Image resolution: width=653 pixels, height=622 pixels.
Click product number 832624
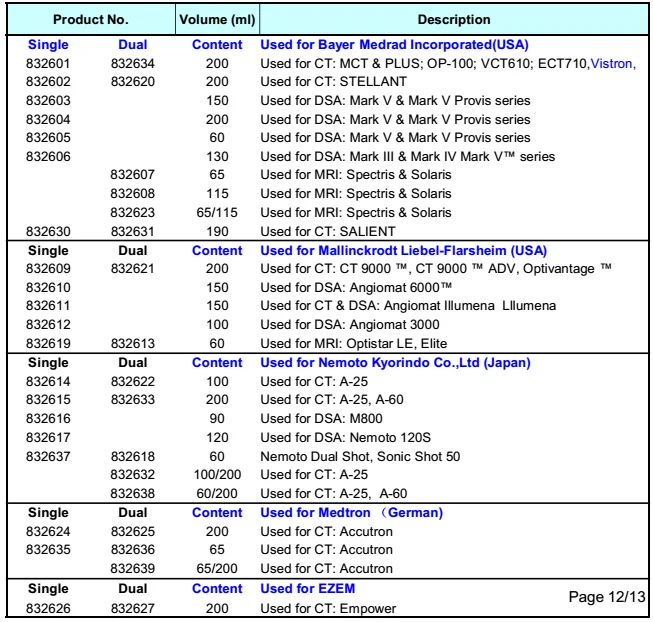click(x=48, y=532)
